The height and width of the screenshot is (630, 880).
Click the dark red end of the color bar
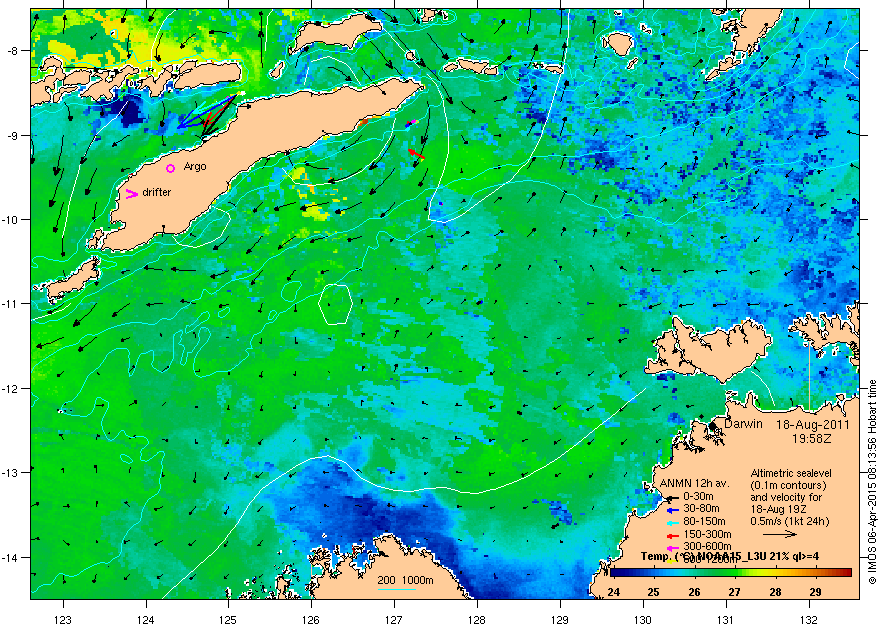tap(847, 573)
